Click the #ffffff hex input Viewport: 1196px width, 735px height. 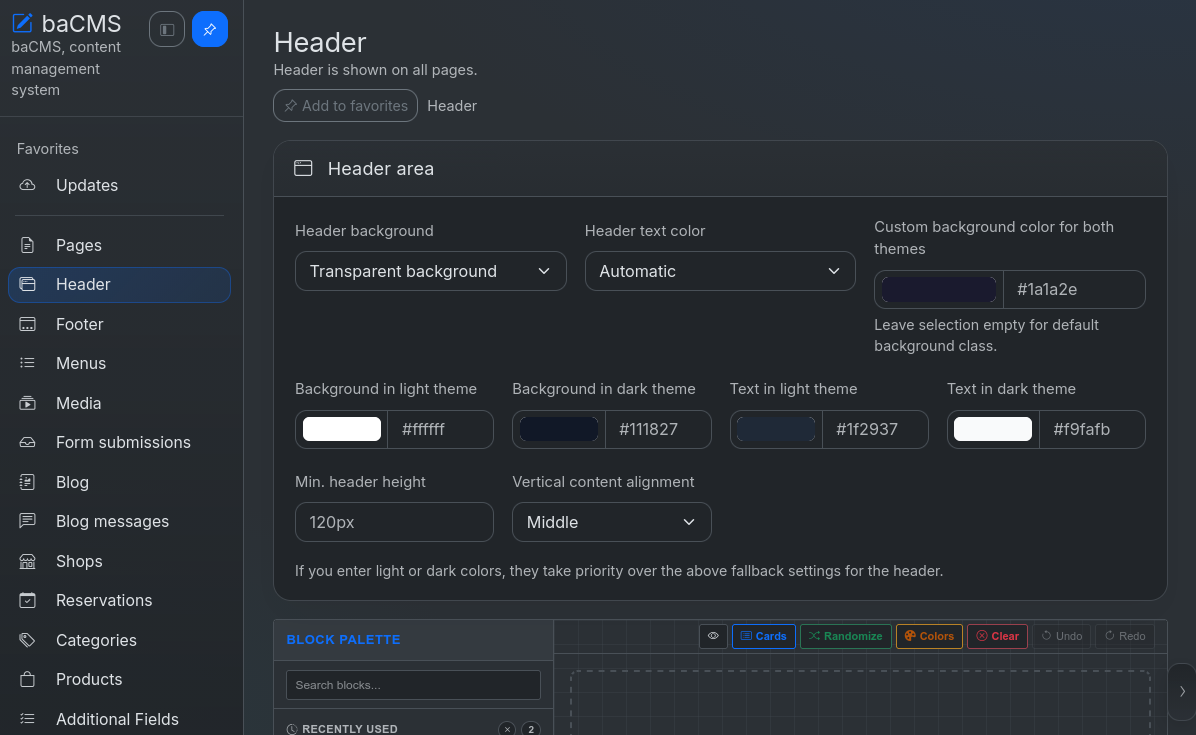[x=440, y=429]
